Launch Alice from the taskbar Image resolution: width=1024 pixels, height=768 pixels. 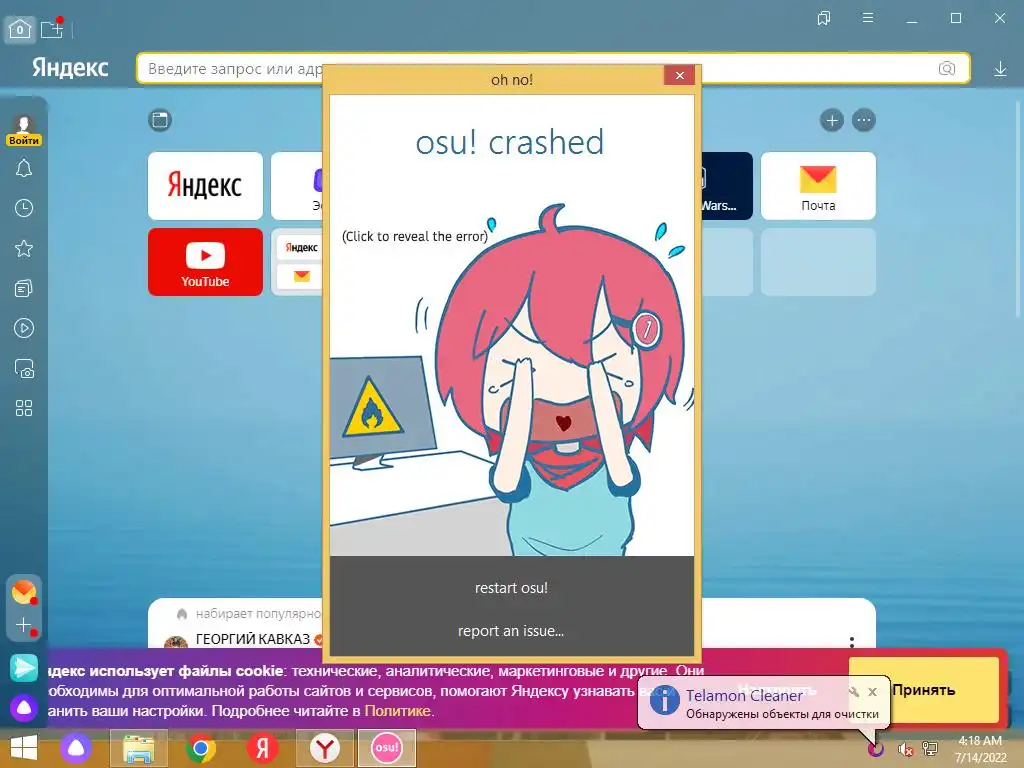76,748
